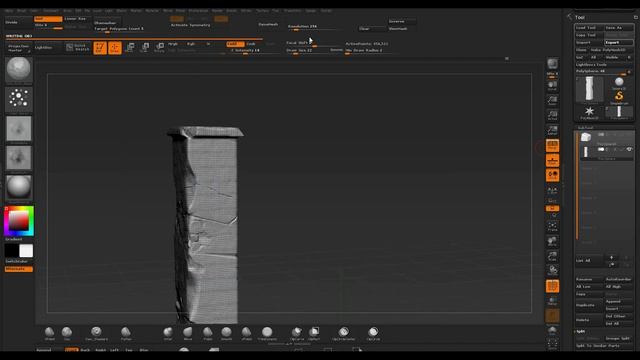Select the ClipCircle brush
The height and width of the screenshot is (360, 640).
coord(373,333)
